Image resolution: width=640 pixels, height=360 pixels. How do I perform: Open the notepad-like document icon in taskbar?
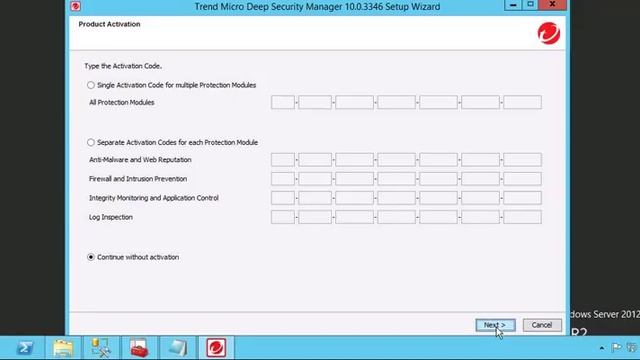178,348
